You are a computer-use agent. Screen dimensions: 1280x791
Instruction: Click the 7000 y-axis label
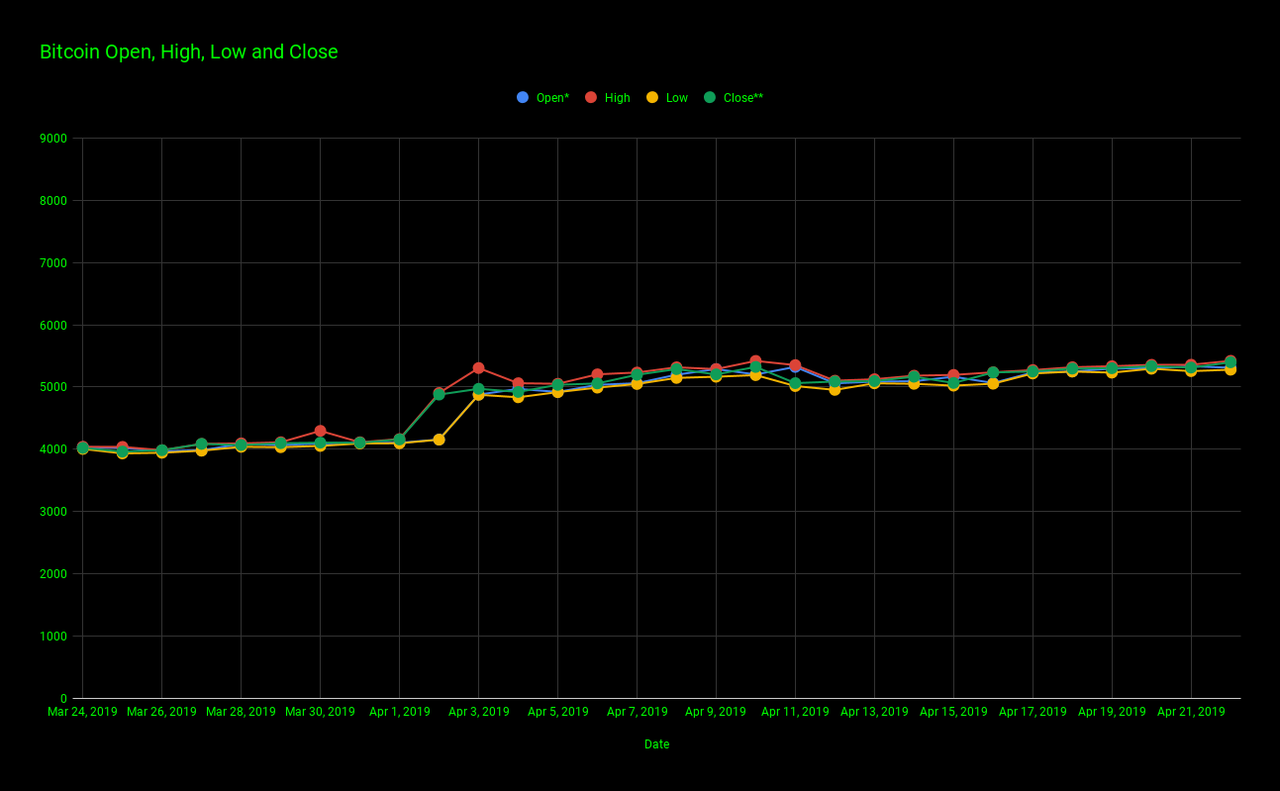coord(55,263)
